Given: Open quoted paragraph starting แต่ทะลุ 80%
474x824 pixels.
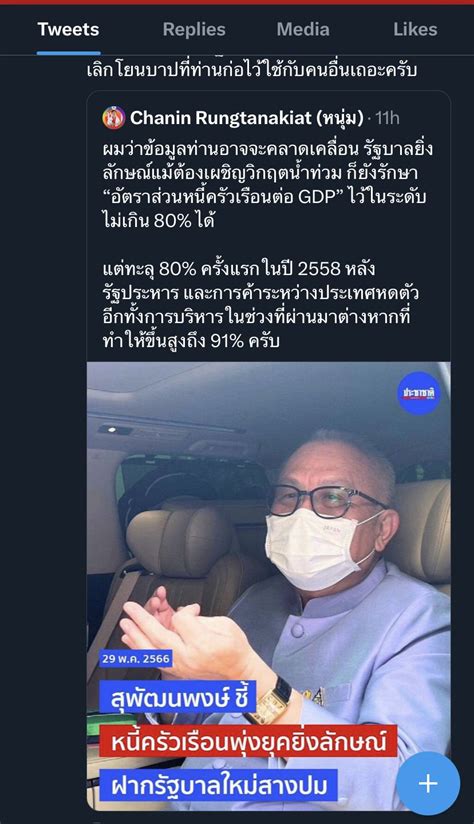Looking at the screenshot, I should 260,305.
